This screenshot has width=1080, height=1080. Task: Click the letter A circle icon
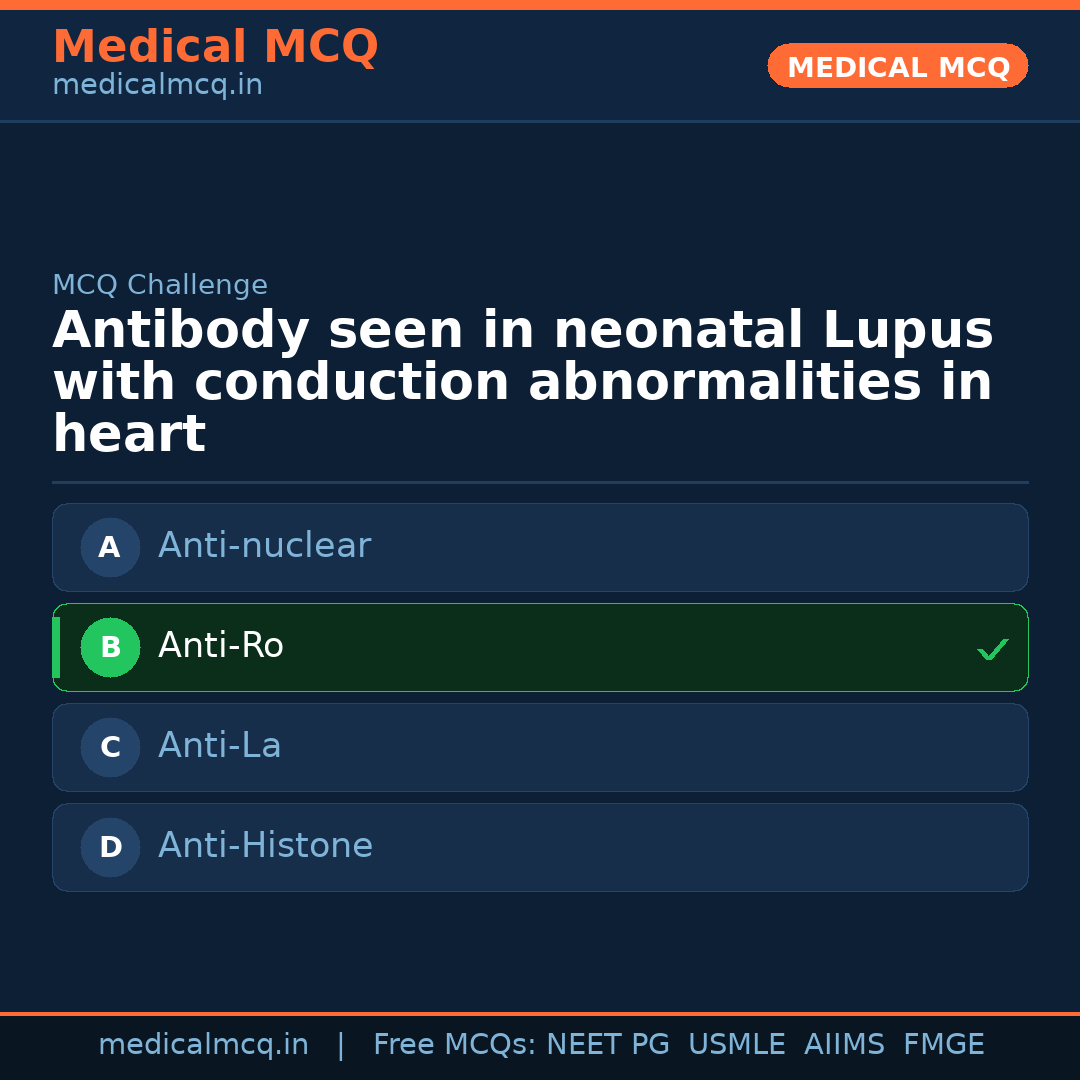coord(110,547)
